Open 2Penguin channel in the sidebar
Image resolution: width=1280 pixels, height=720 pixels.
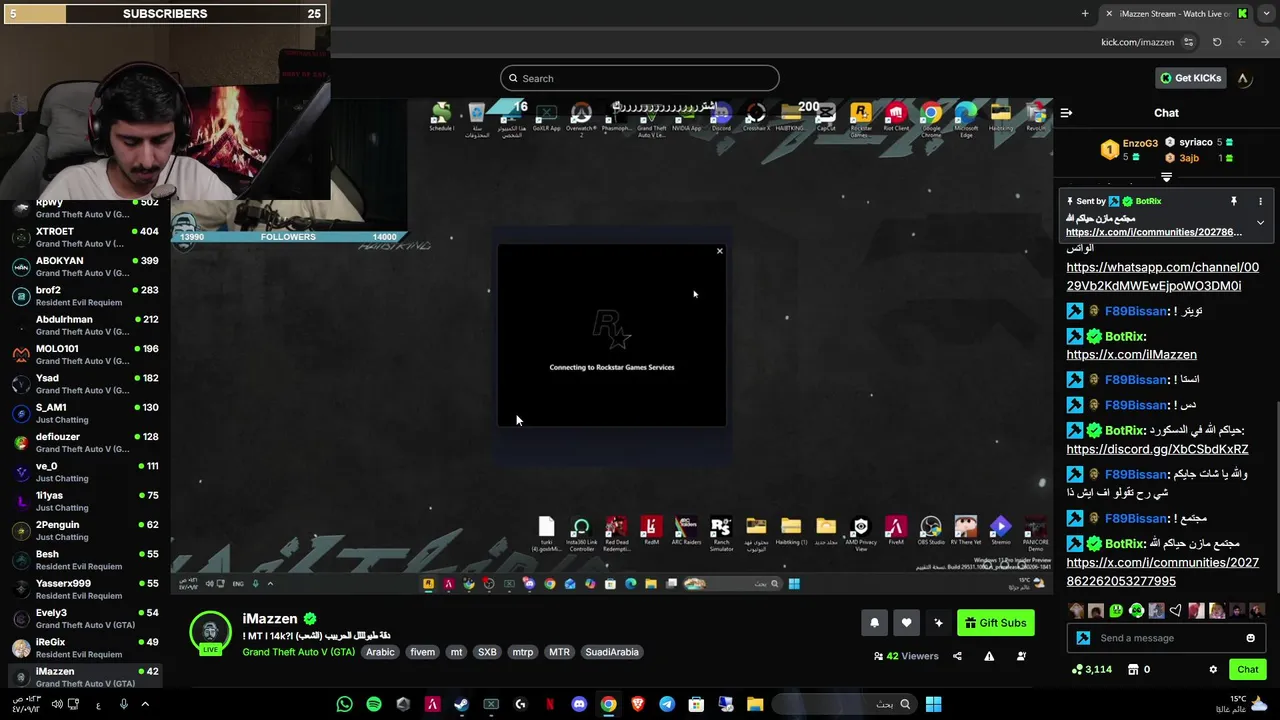coord(85,530)
